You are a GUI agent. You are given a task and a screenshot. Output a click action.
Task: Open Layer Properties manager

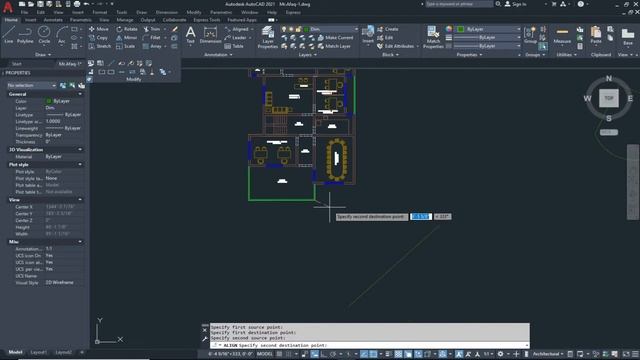click(x=268, y=37)
